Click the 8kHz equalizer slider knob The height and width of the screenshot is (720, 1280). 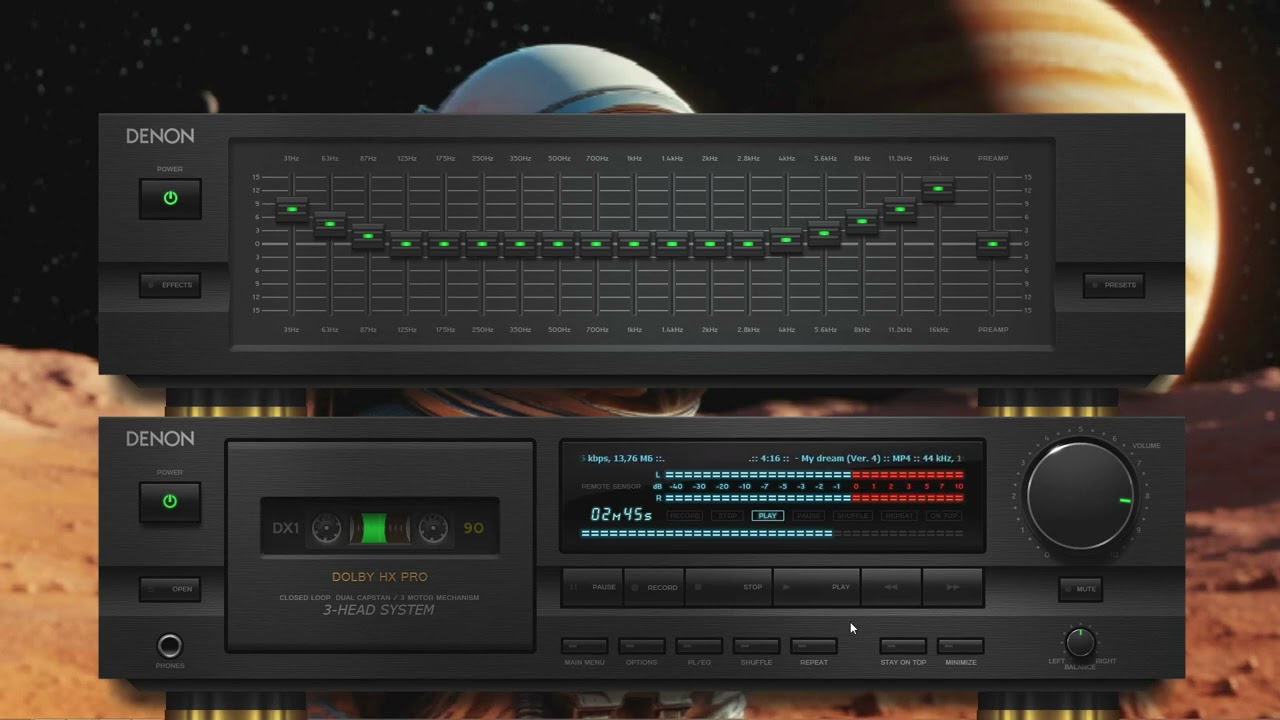(x=862, y=221)
